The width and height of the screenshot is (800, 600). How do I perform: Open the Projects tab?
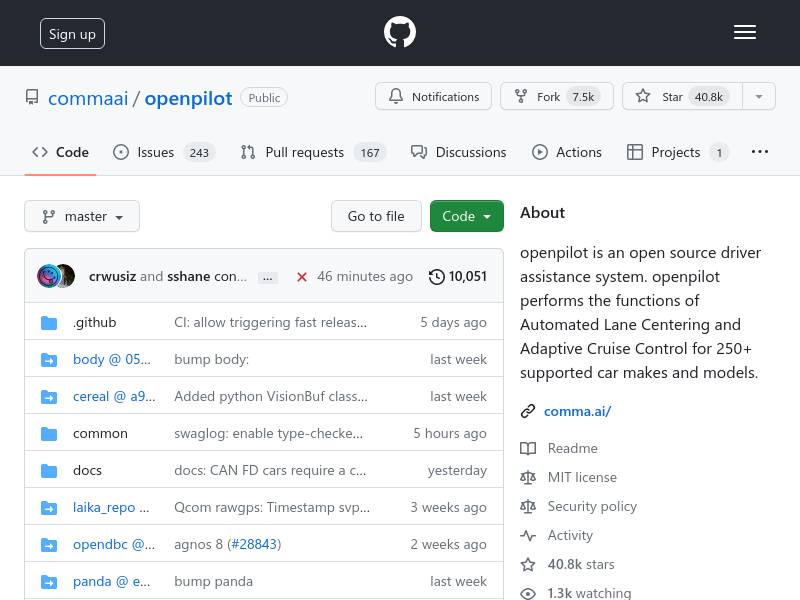pos(678,152)
